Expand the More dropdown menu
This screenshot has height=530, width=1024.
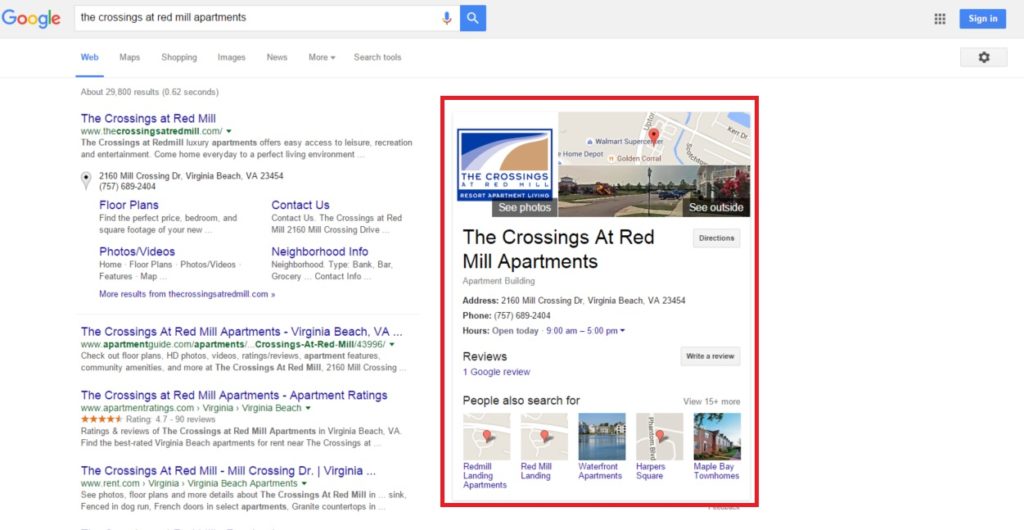321,57
